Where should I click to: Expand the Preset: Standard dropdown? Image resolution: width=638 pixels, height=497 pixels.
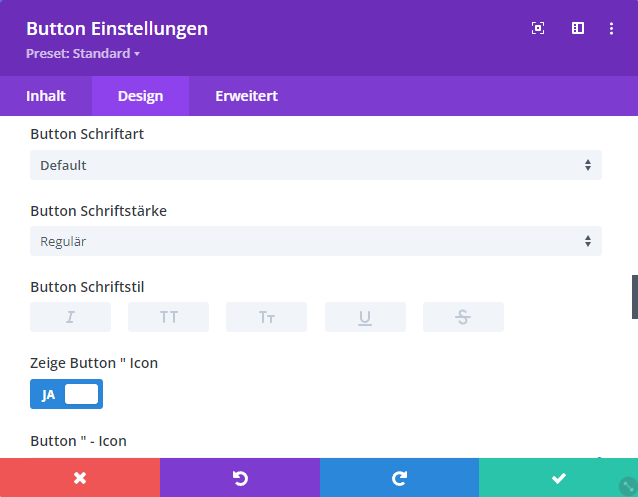point(83,53)
